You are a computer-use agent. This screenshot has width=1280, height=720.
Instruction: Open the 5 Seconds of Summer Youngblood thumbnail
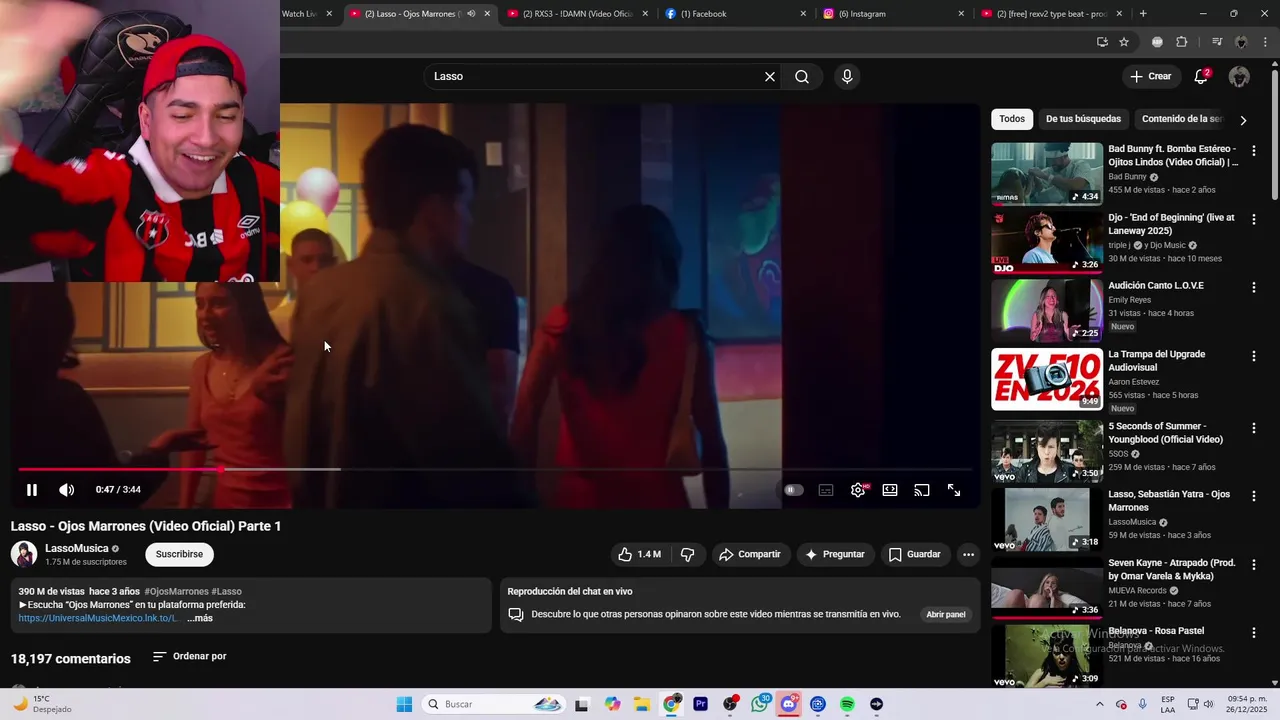coord(1047,450)
